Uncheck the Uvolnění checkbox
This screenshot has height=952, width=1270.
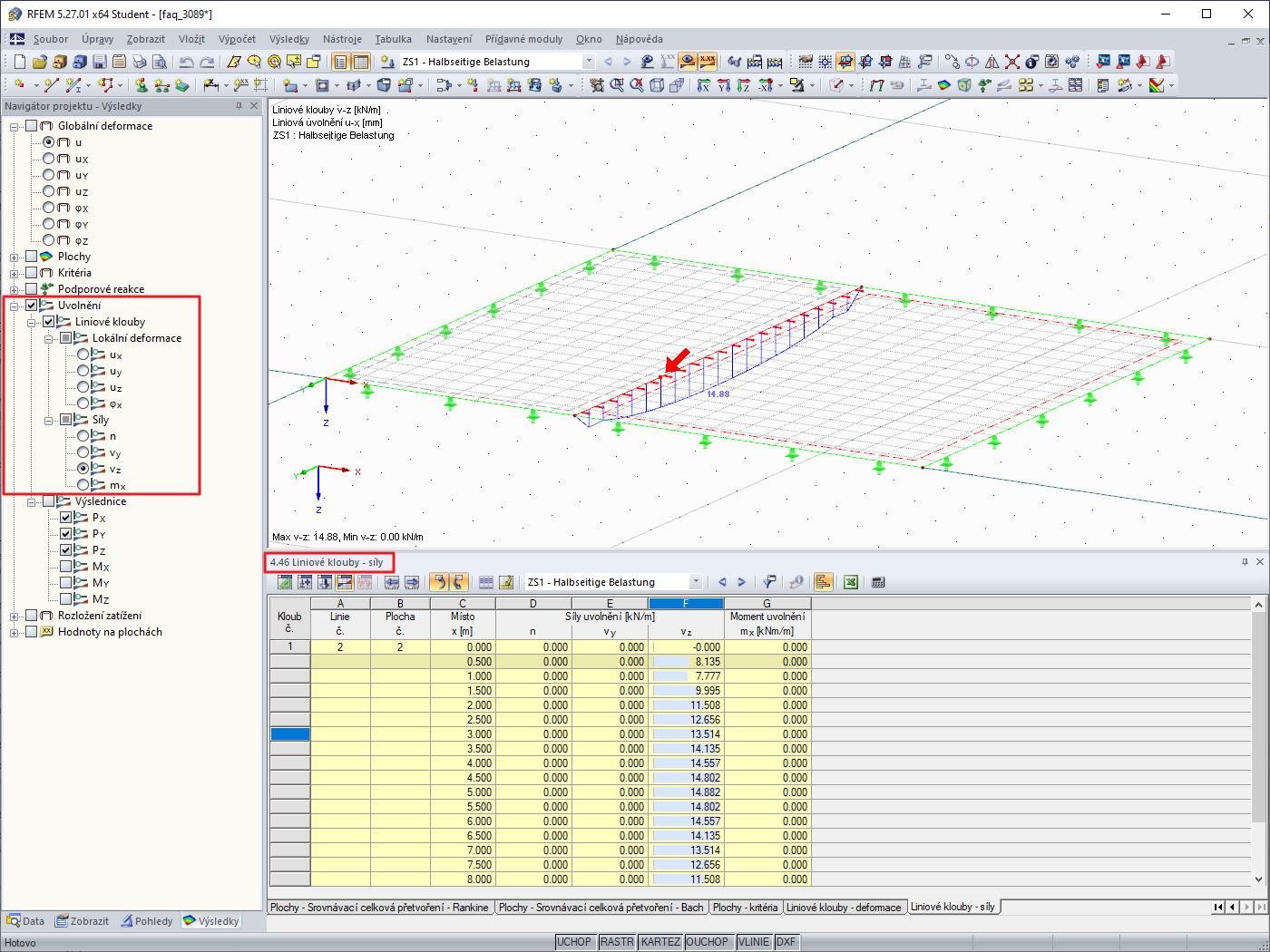[x=32, y=306]
